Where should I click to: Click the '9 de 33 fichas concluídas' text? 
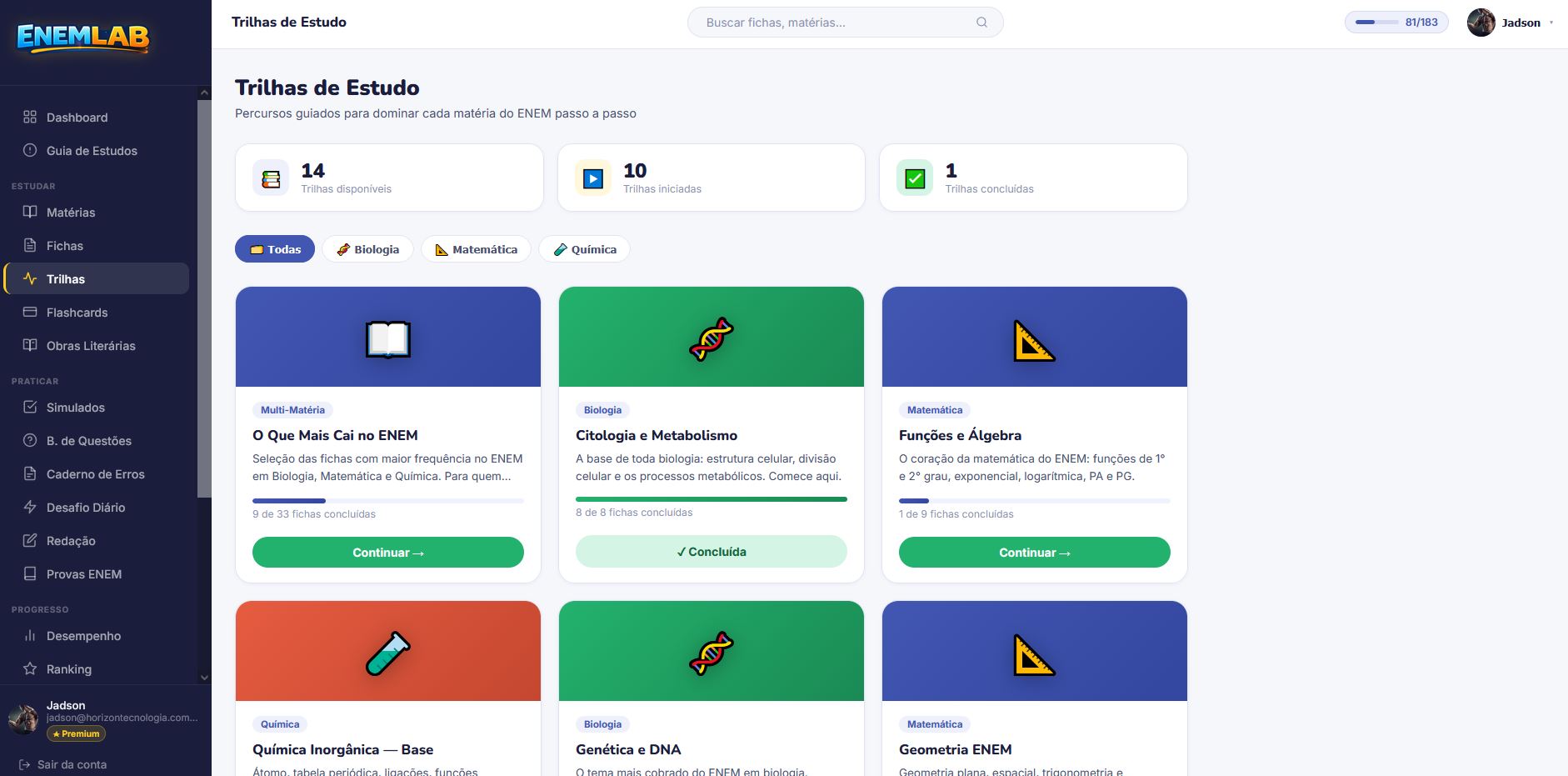pos(314,514)
